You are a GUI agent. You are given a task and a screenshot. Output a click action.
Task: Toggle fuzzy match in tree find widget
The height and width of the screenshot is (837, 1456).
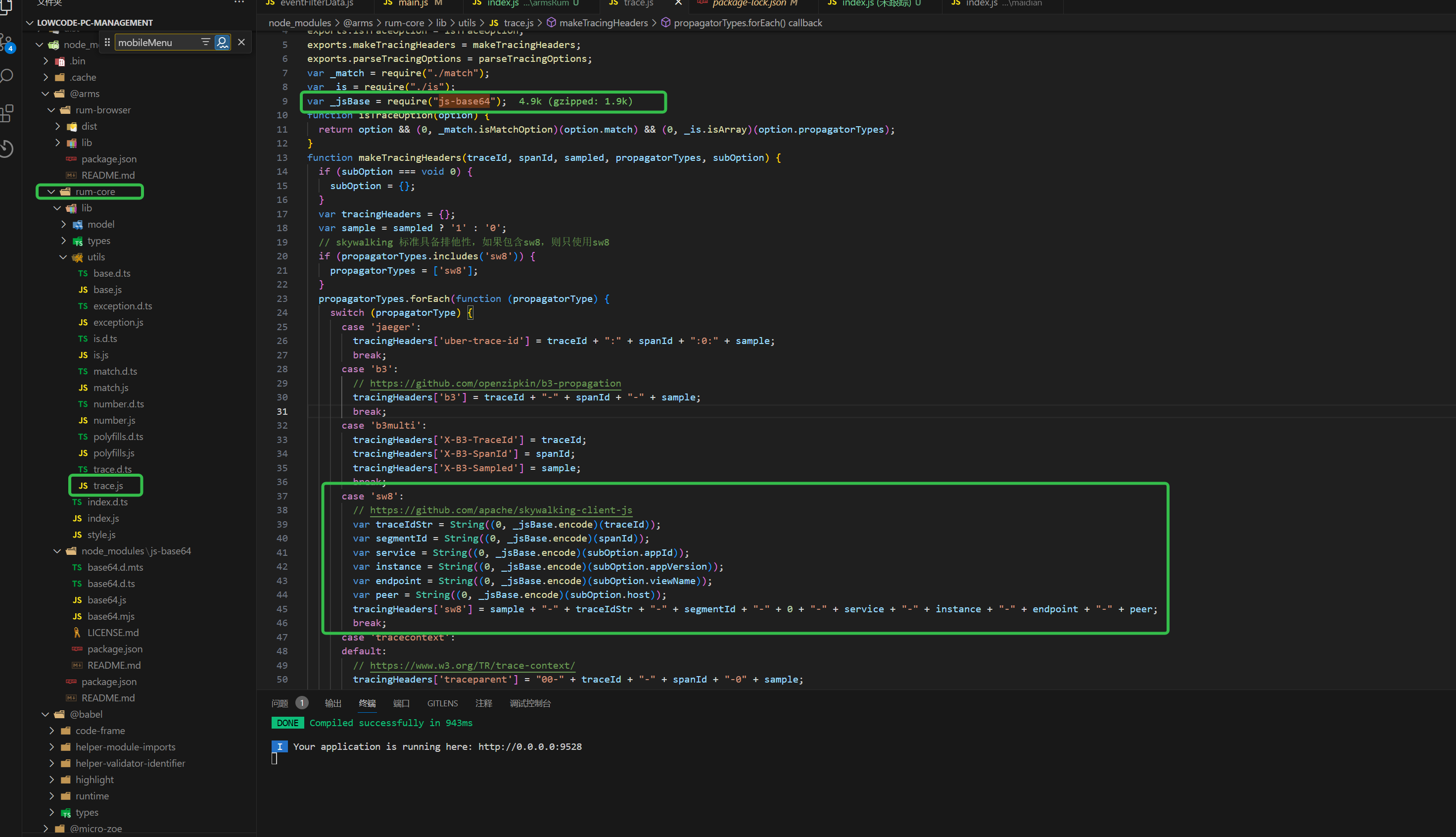(222, 42)
